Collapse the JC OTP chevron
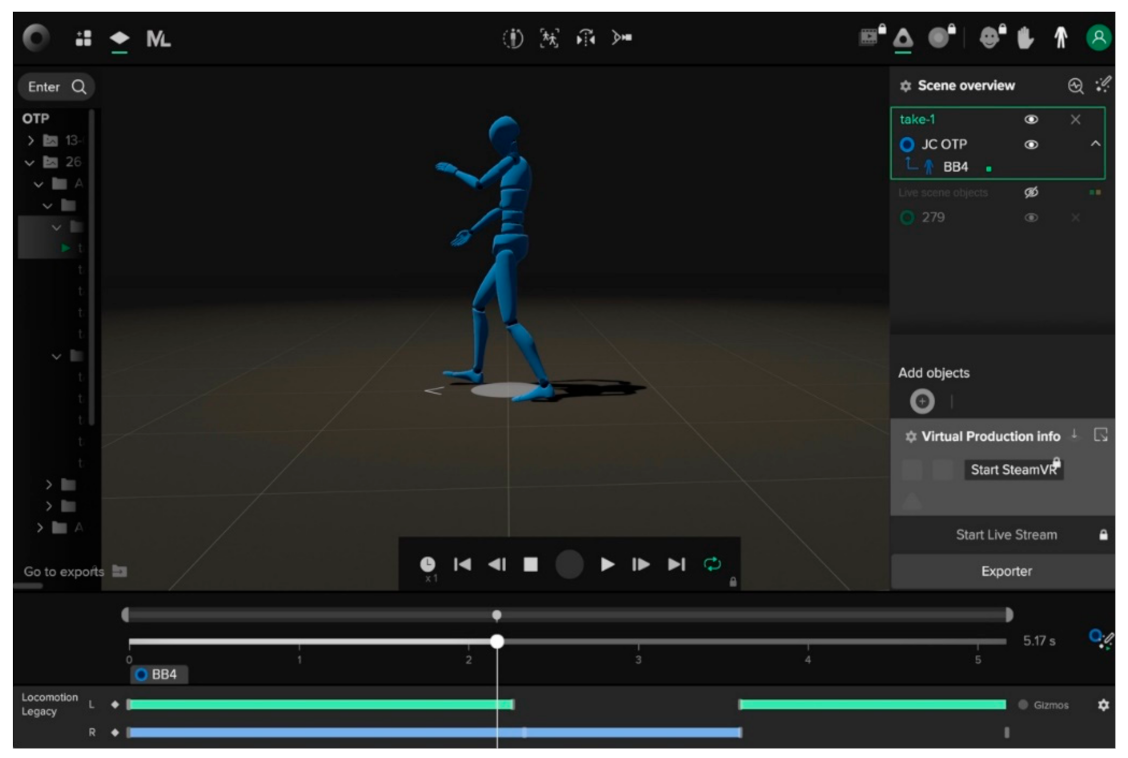This screenshot has width=1128, height=758. 1095,144
